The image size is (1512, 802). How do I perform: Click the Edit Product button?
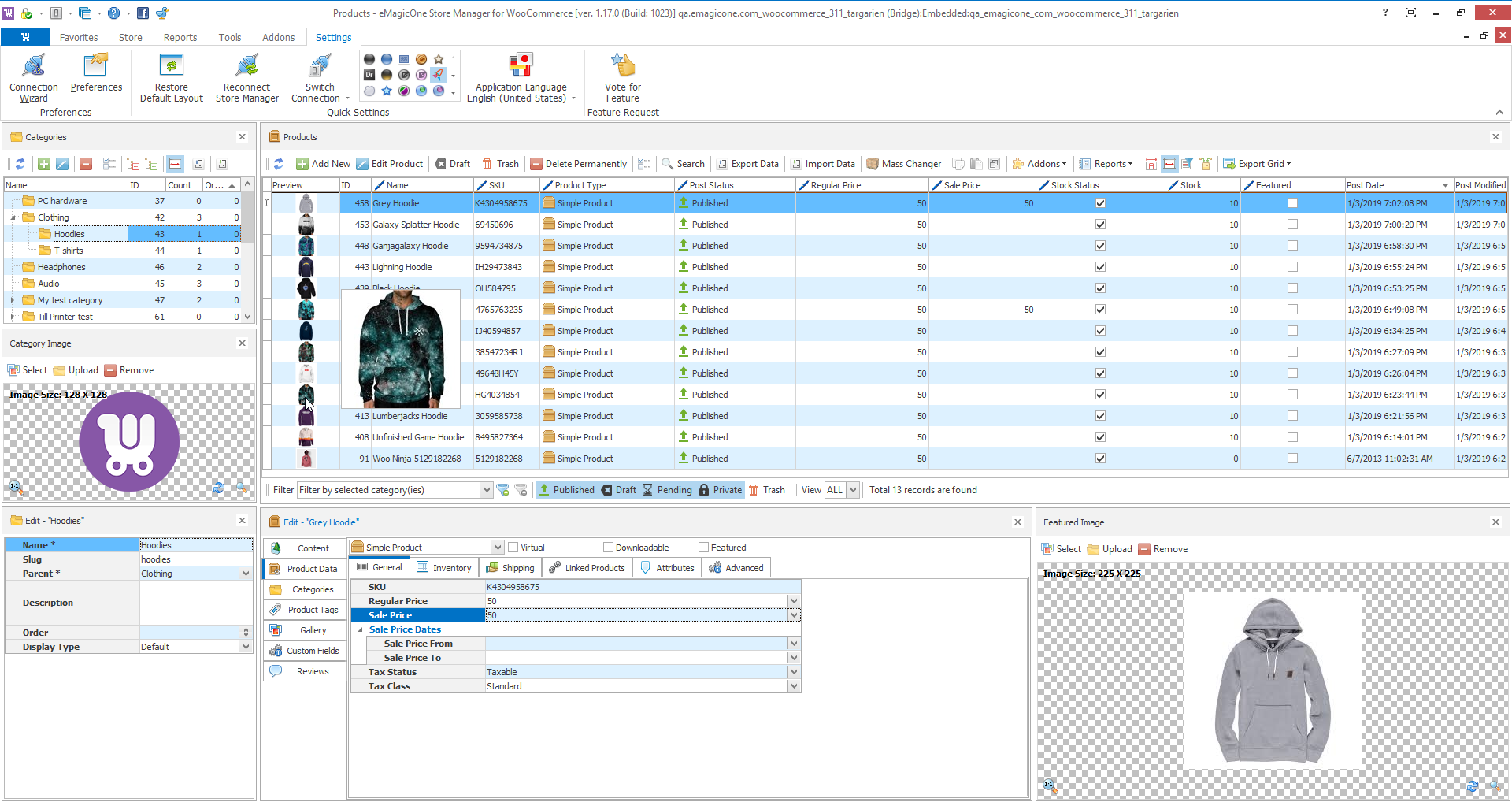click(x=390, y=163)
